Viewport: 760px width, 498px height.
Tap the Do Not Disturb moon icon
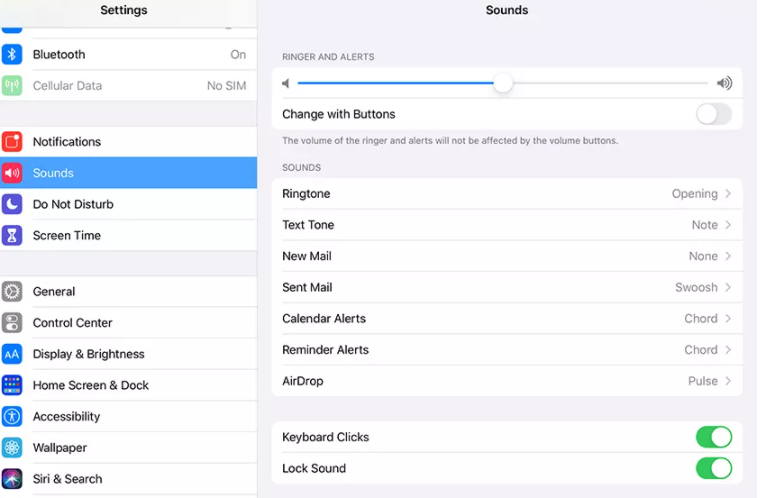[x=12, y=204]
